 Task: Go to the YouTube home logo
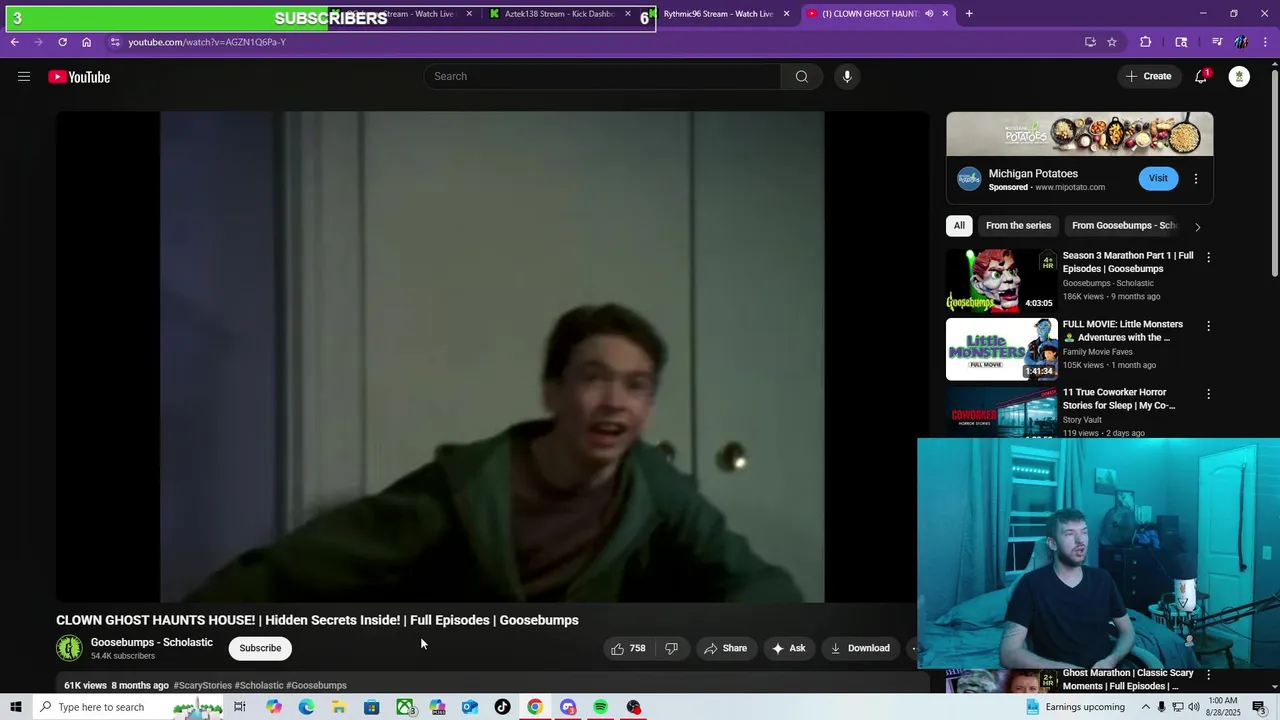(79, 77)
